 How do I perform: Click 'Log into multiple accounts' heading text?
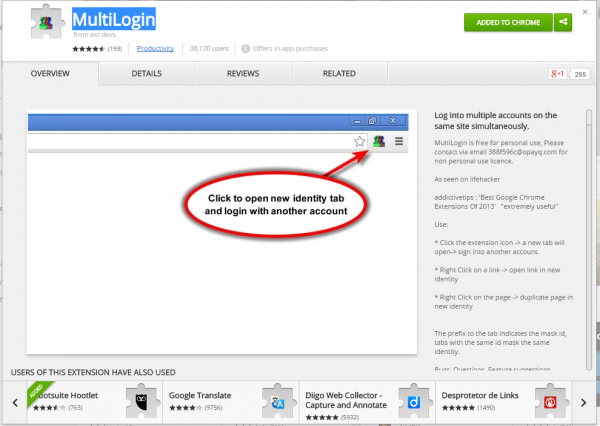click(x=496, y=121)
